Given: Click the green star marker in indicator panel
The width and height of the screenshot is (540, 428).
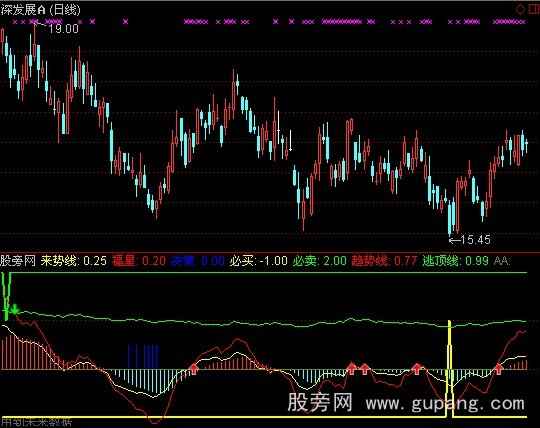Looking at the screenshot, I should coord(14,310).
